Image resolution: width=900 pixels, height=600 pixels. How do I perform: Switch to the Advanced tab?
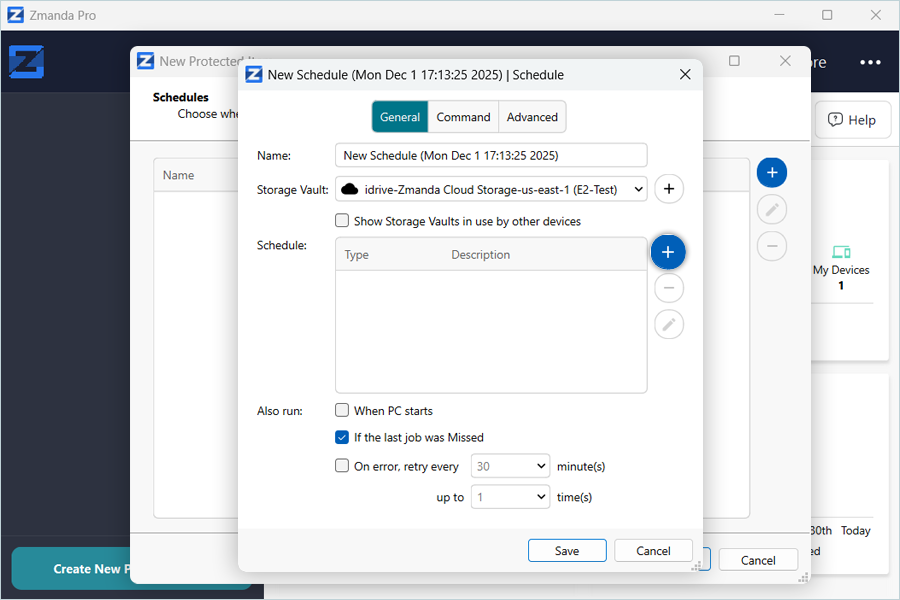(x=532, y=117)
